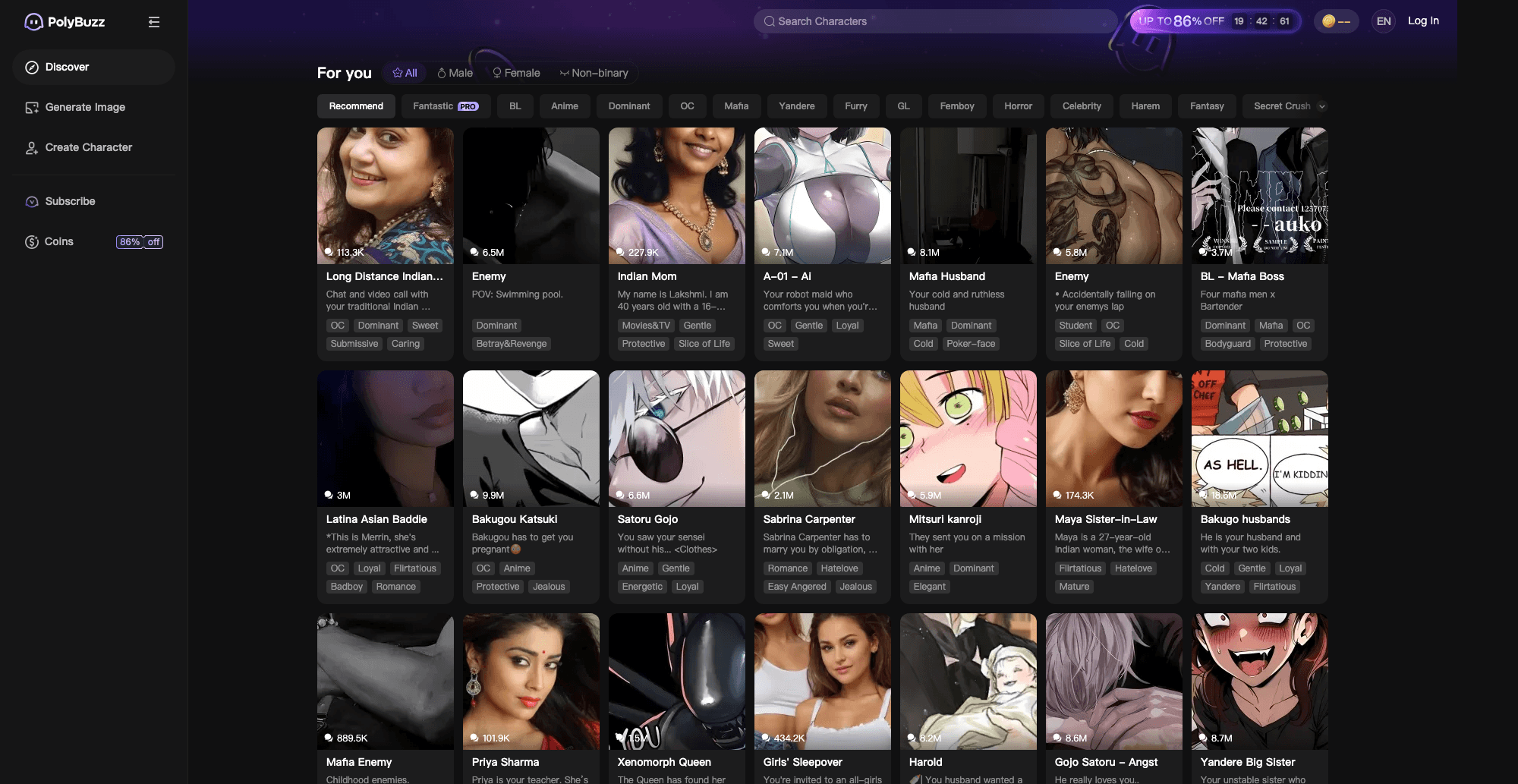The width and height of the screenshot is (1518, 784).
Task: Select the Dominant category tab
Action: (629, 106)
